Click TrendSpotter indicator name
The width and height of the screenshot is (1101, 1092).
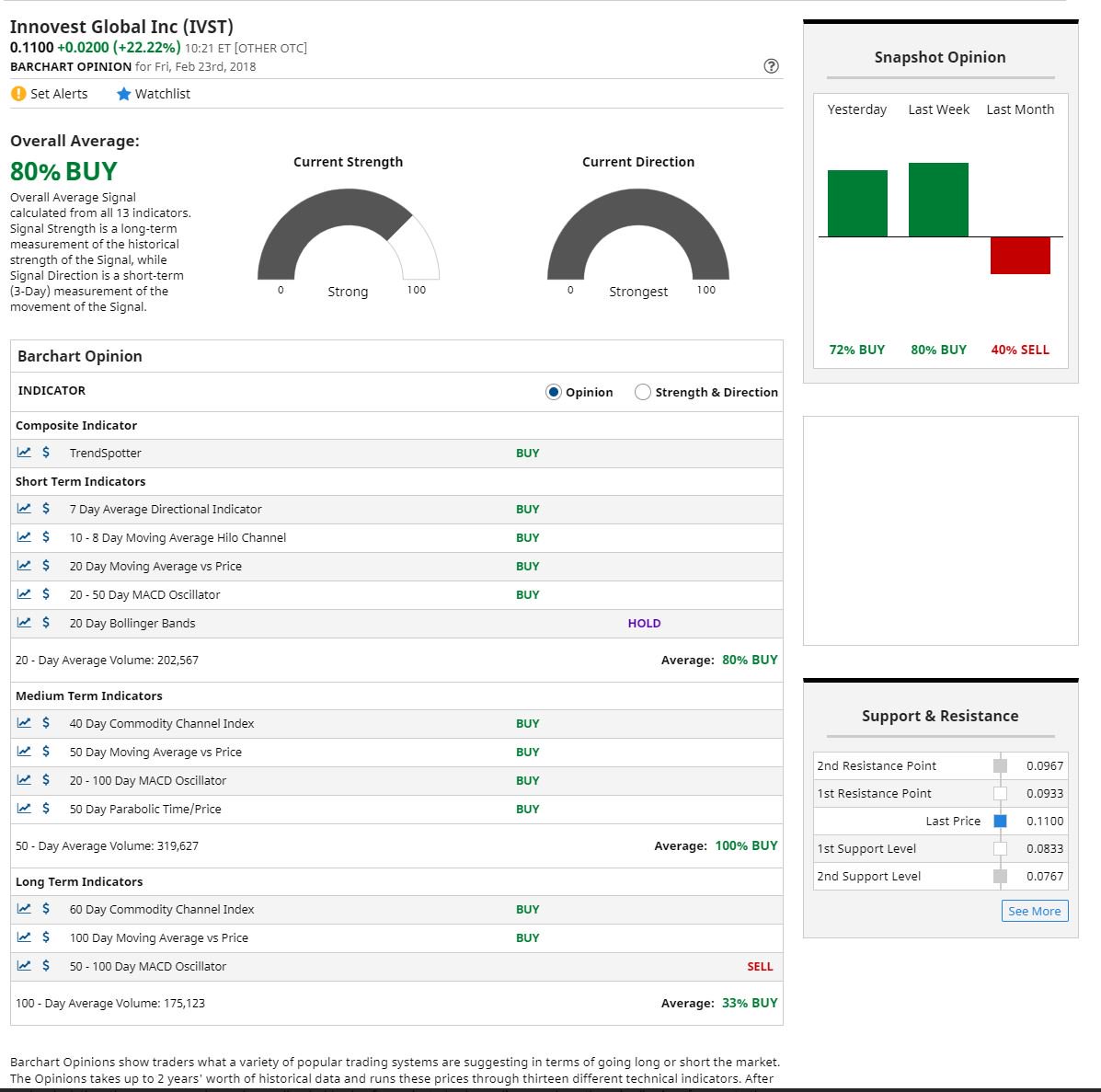point(106,453)
